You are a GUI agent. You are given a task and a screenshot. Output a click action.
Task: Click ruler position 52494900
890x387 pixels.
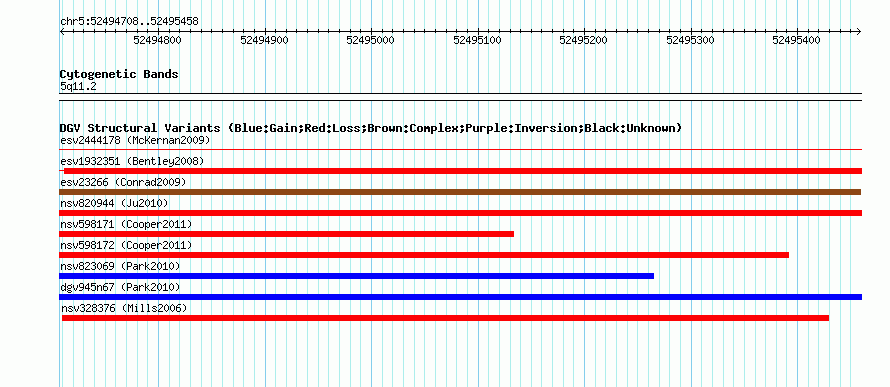264,40
